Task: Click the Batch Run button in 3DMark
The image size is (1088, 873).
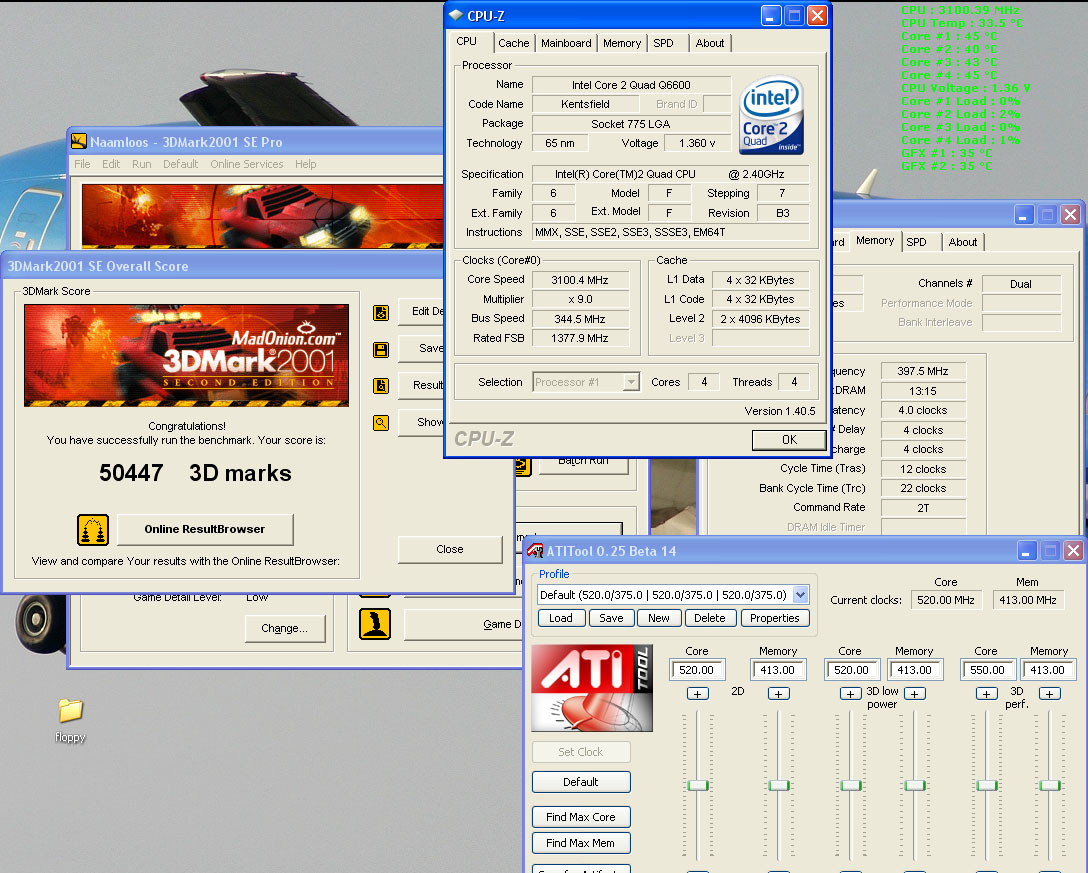Action: [x=584, y=462]
